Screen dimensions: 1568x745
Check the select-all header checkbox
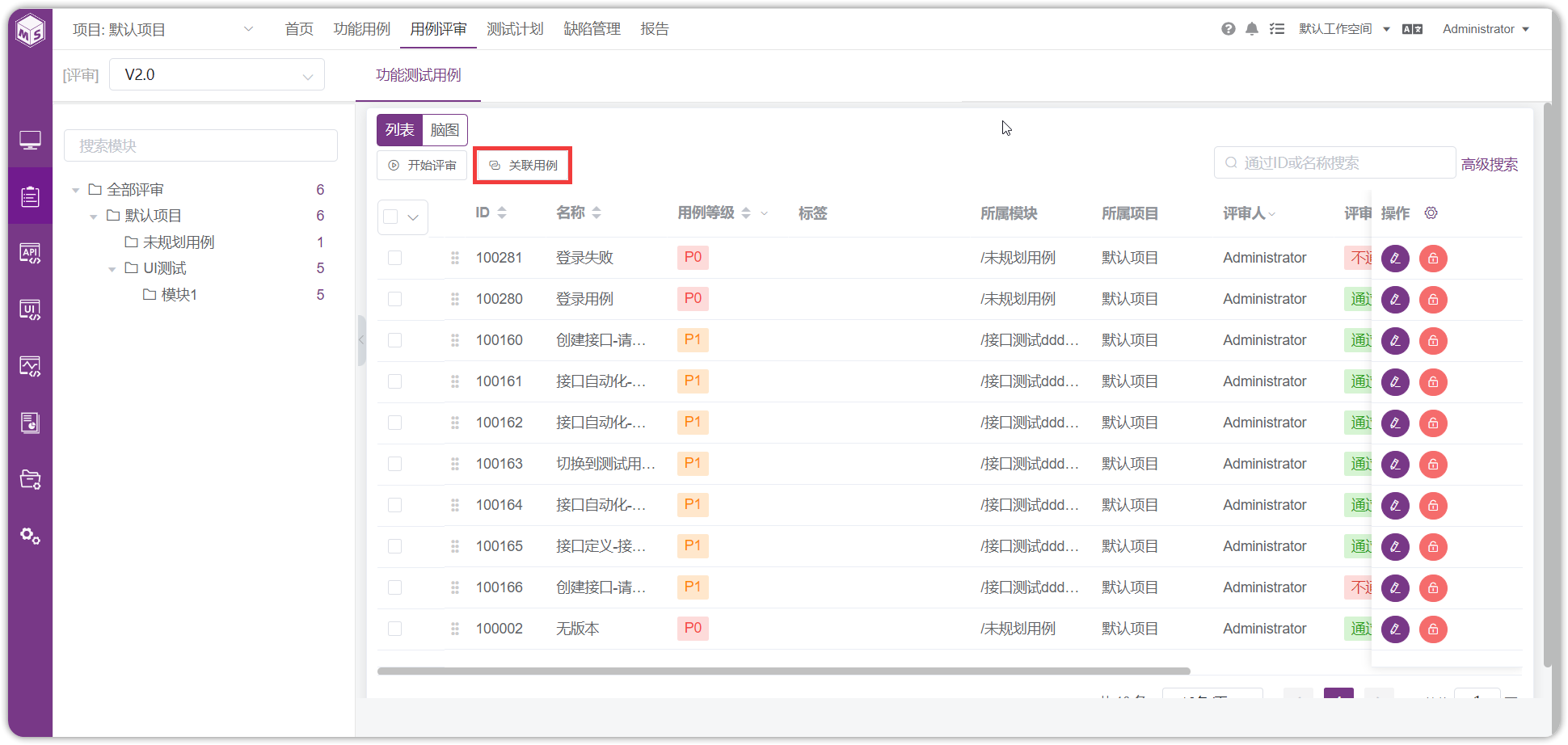391,217
